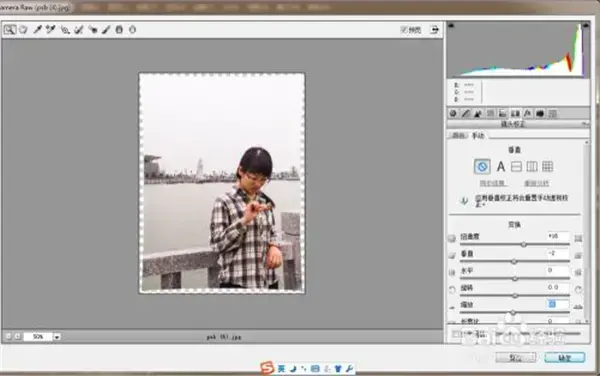Open the Split Toning panel icon

[502, 113]
